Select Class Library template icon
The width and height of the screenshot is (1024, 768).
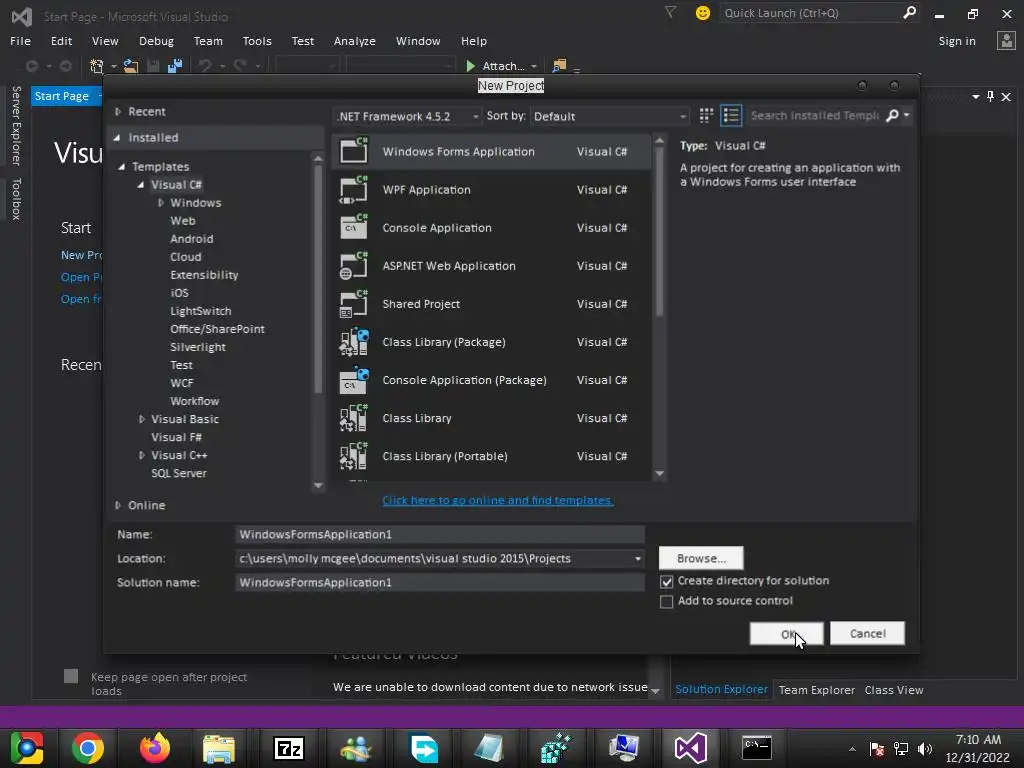point(354,418)
